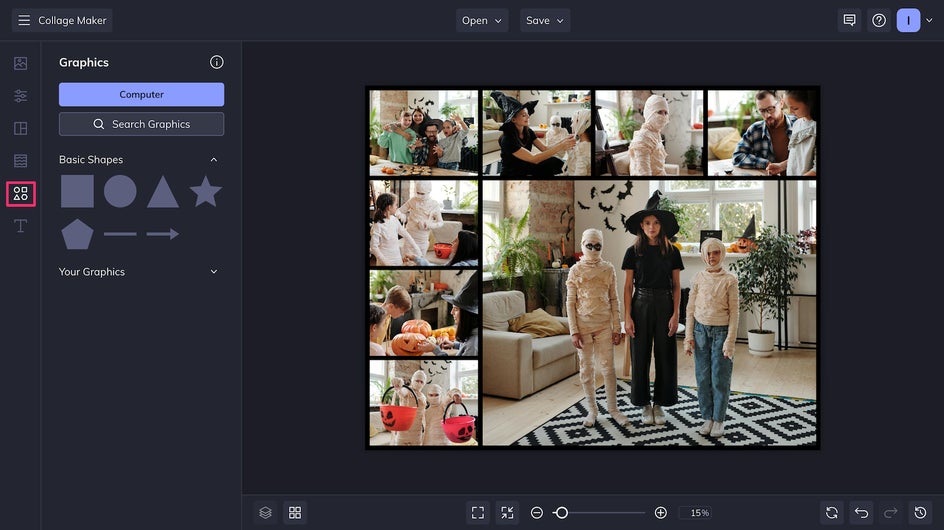Undo the last action
Viewport: 944px width, 530px height.
[862, 513]
